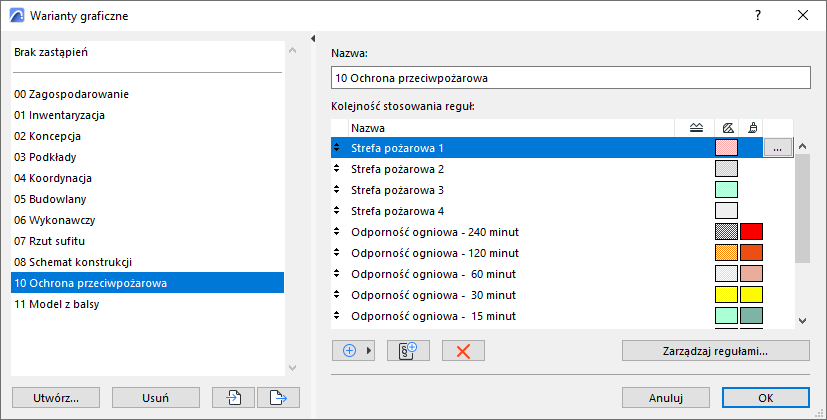This screenshot has height=420, width=827.
Task: Click the fill type column header icon
Action: click(x=727, y=128)
